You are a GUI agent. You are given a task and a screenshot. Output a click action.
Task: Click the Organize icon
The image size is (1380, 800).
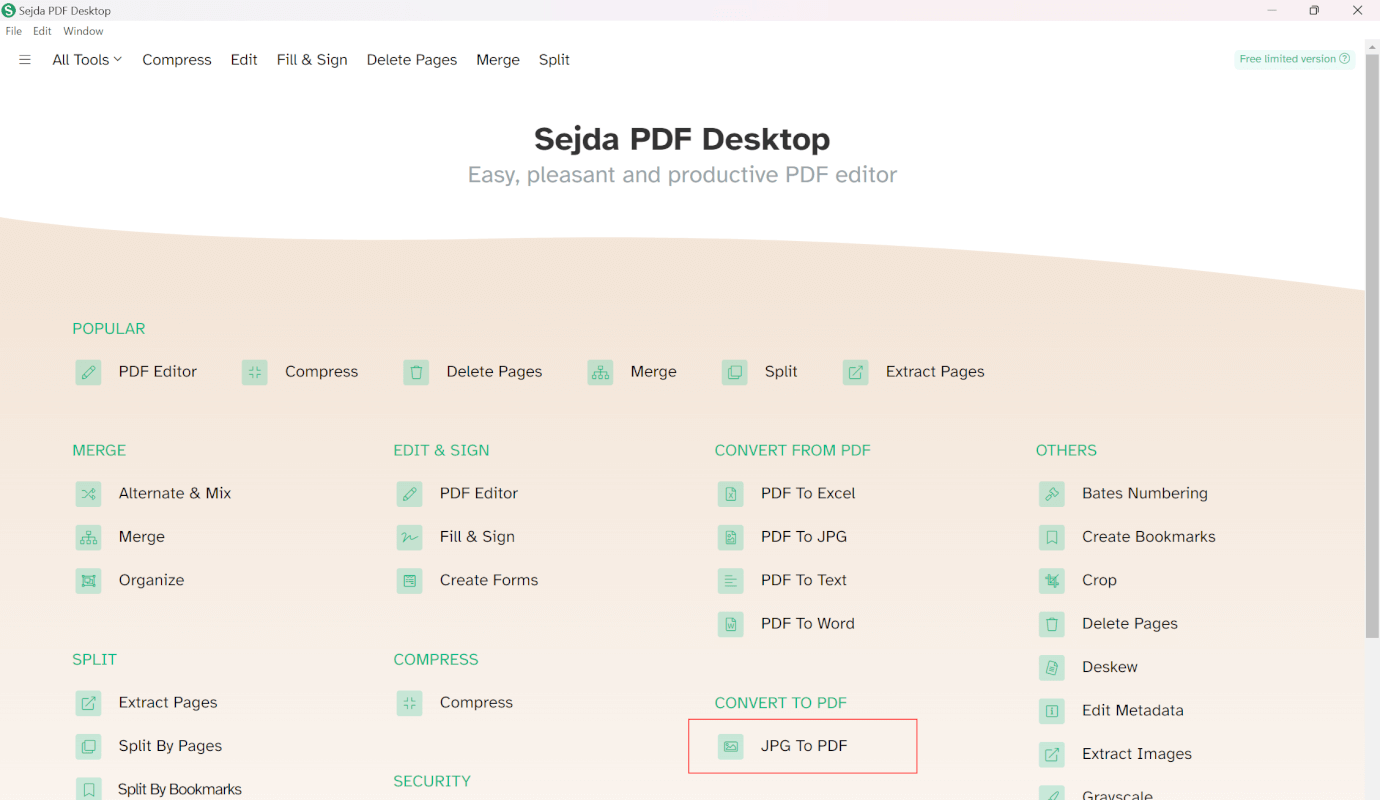tap(89, 581)
